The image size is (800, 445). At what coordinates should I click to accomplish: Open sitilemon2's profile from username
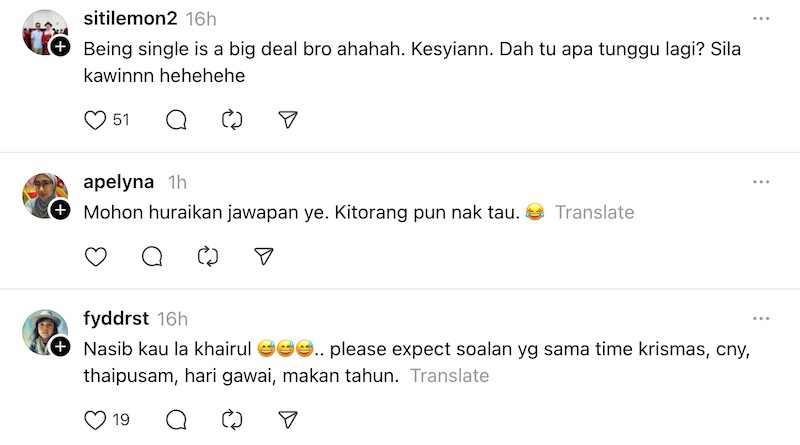pos(130,19)
